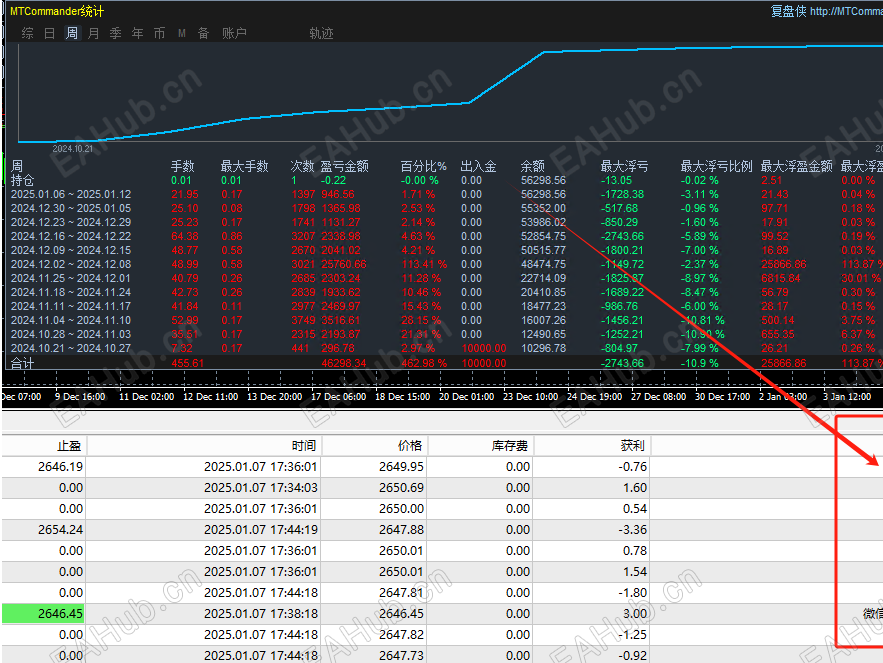This screenshot has width=883, height=663.
Task: Select week row 2024.12.02 ~ 2024.12.08
Action: (x=442, y=264)
